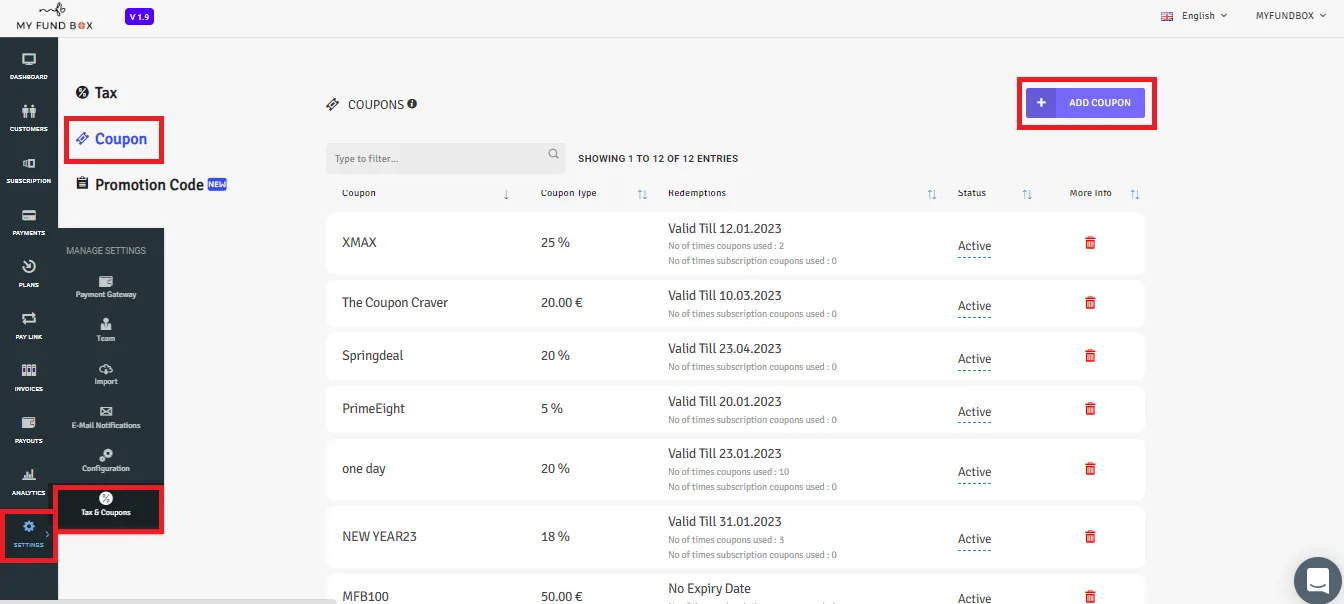Switch to the Promotion Code tab
This screenshot has height=604, width=1344.
[x=151, y=185]
